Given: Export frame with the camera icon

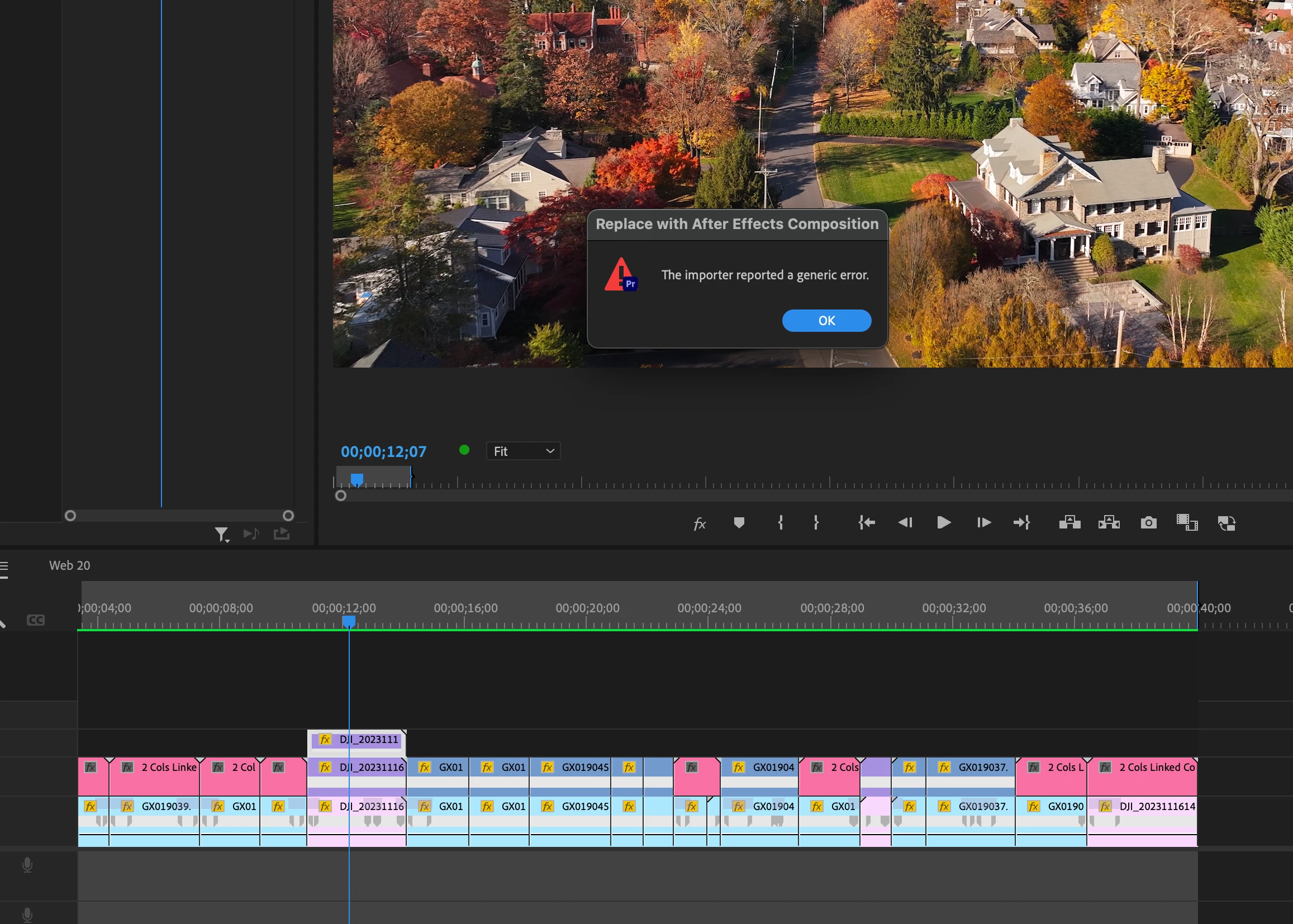Looking at the screenshot, I should coord(1148,522).
